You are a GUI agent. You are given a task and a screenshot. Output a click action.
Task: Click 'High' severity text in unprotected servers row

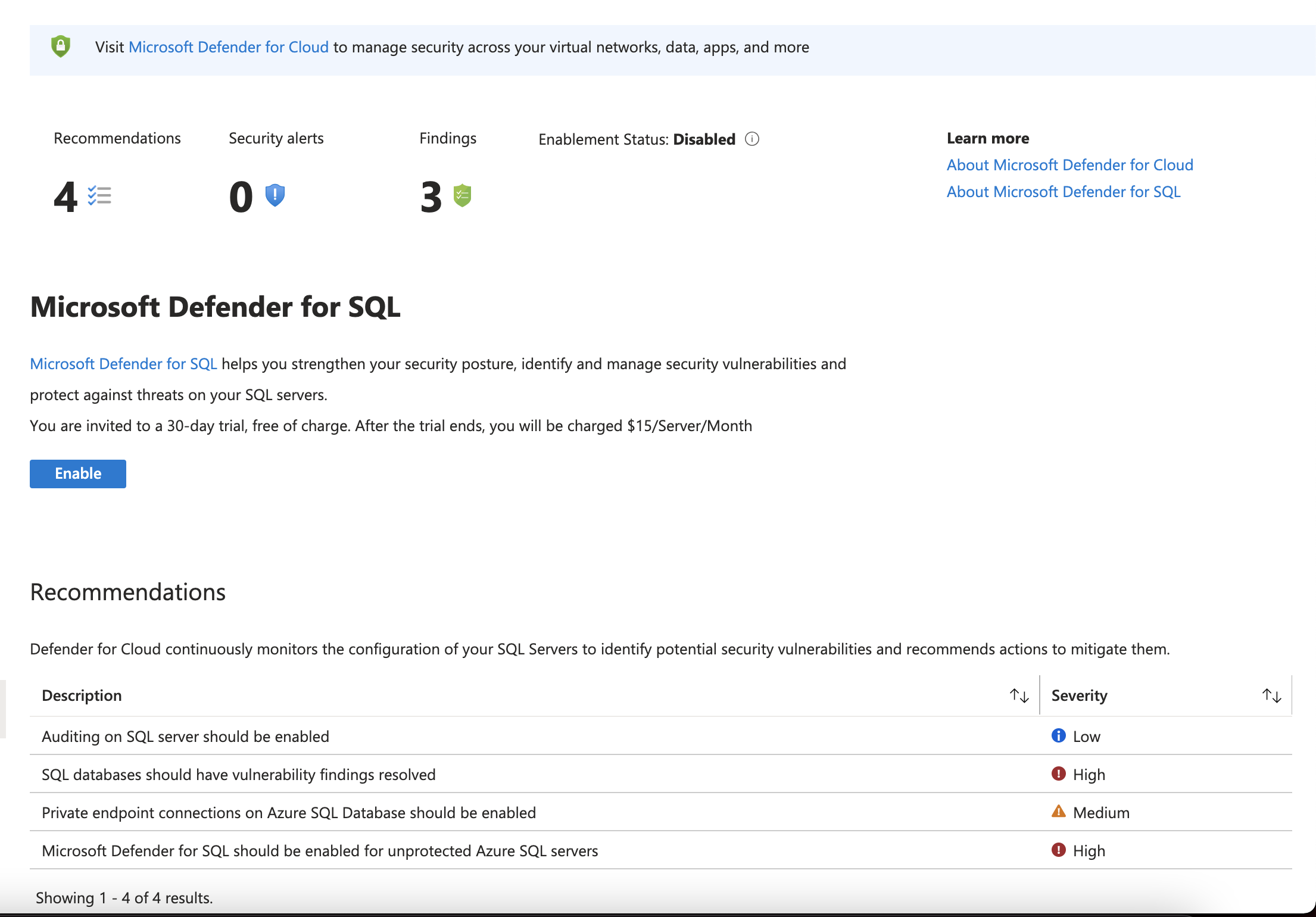pyautogui.click(x=1089, y=851)
